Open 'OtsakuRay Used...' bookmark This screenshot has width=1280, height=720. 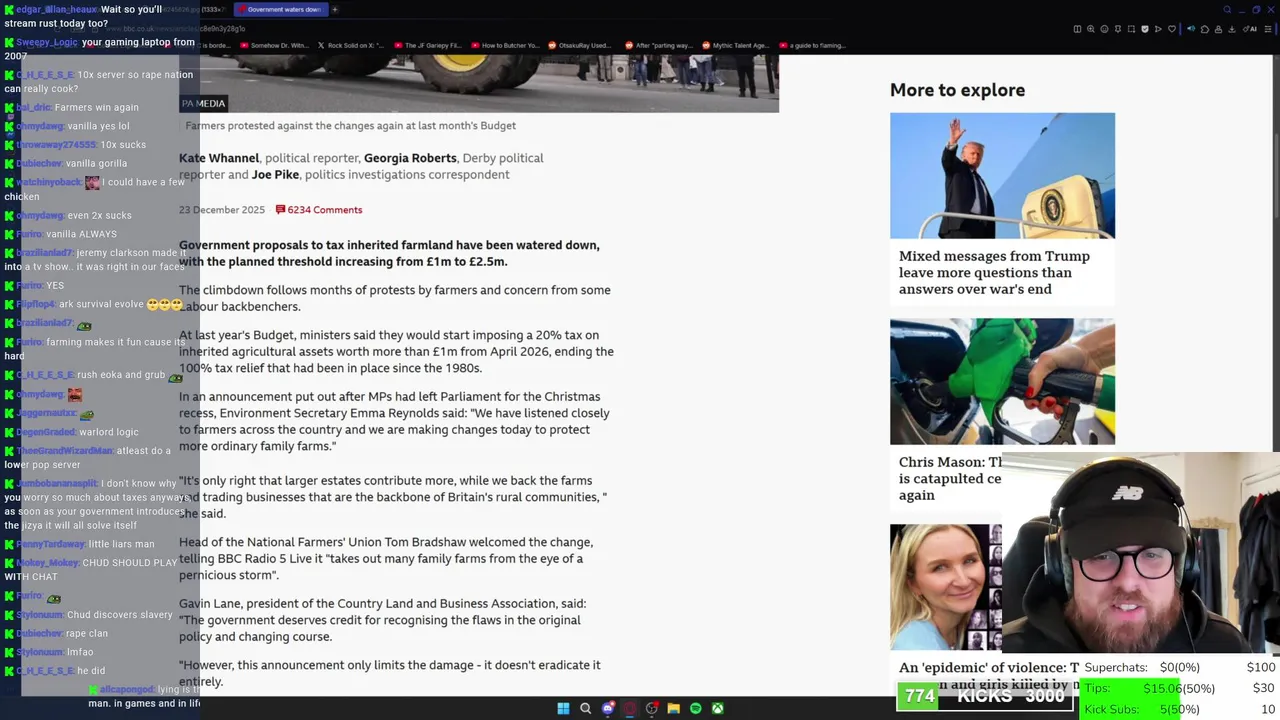(x=579, y=45)
